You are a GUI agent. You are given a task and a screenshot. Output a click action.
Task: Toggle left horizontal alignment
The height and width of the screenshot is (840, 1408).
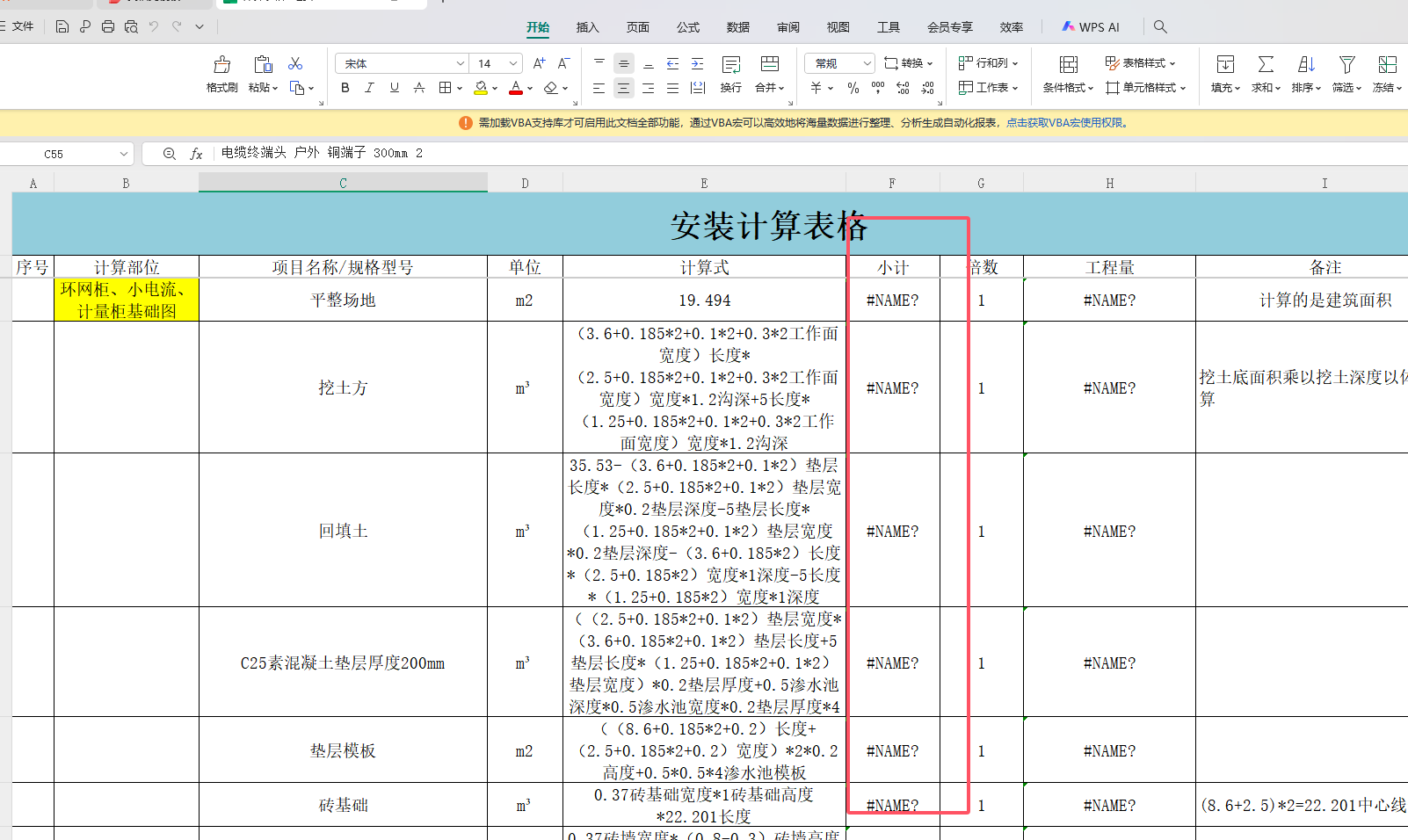point(599,88)
